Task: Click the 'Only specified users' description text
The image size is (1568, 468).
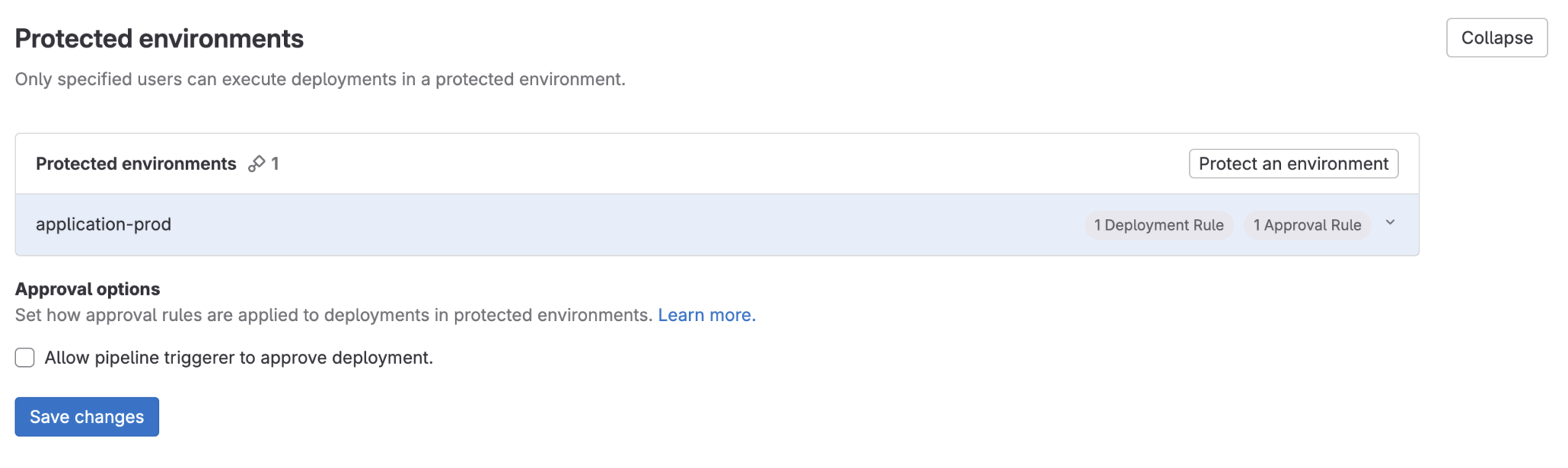Action: click(x=320, y=79)
